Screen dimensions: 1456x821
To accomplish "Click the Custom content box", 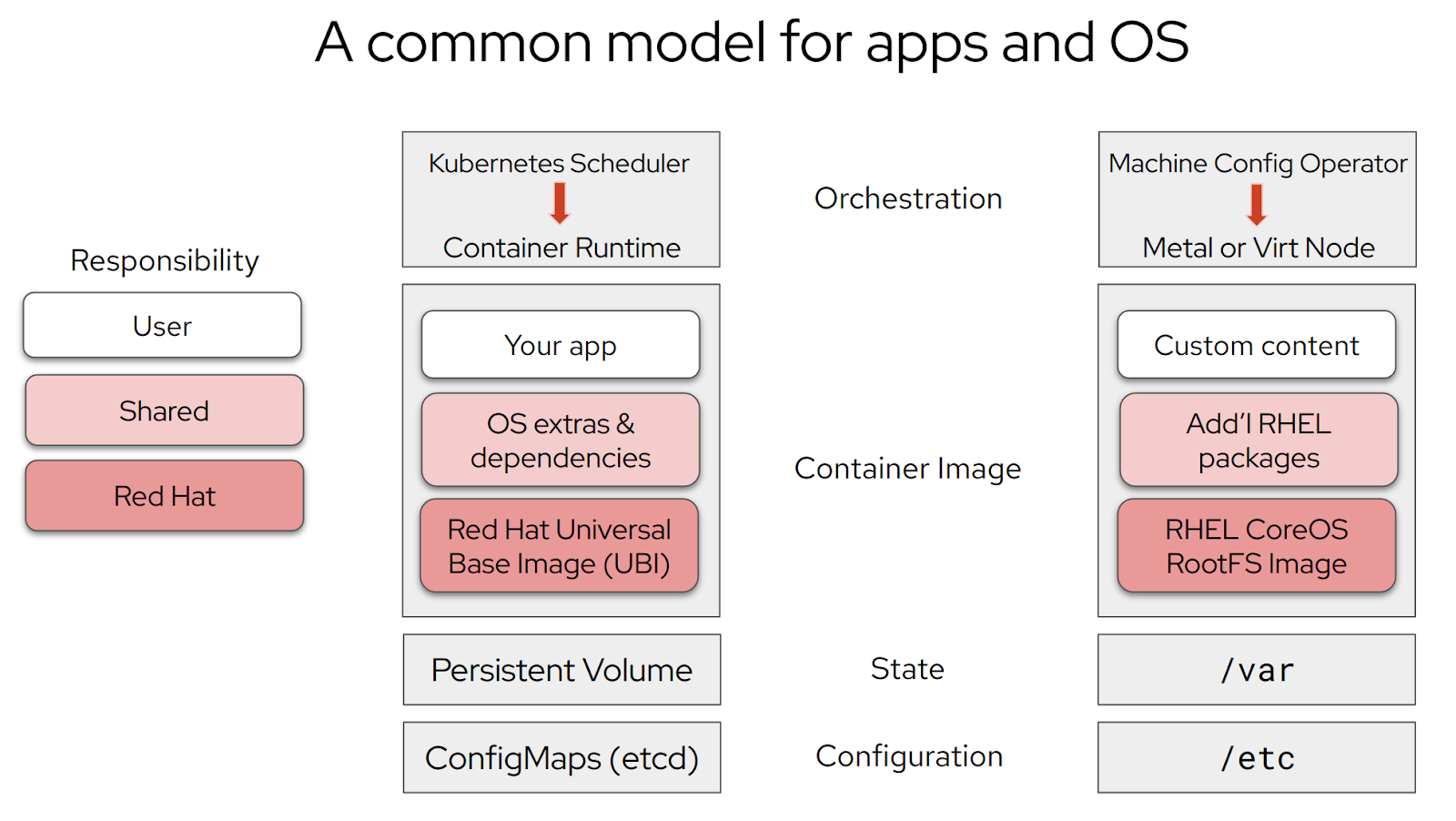I will [1257, 345].
